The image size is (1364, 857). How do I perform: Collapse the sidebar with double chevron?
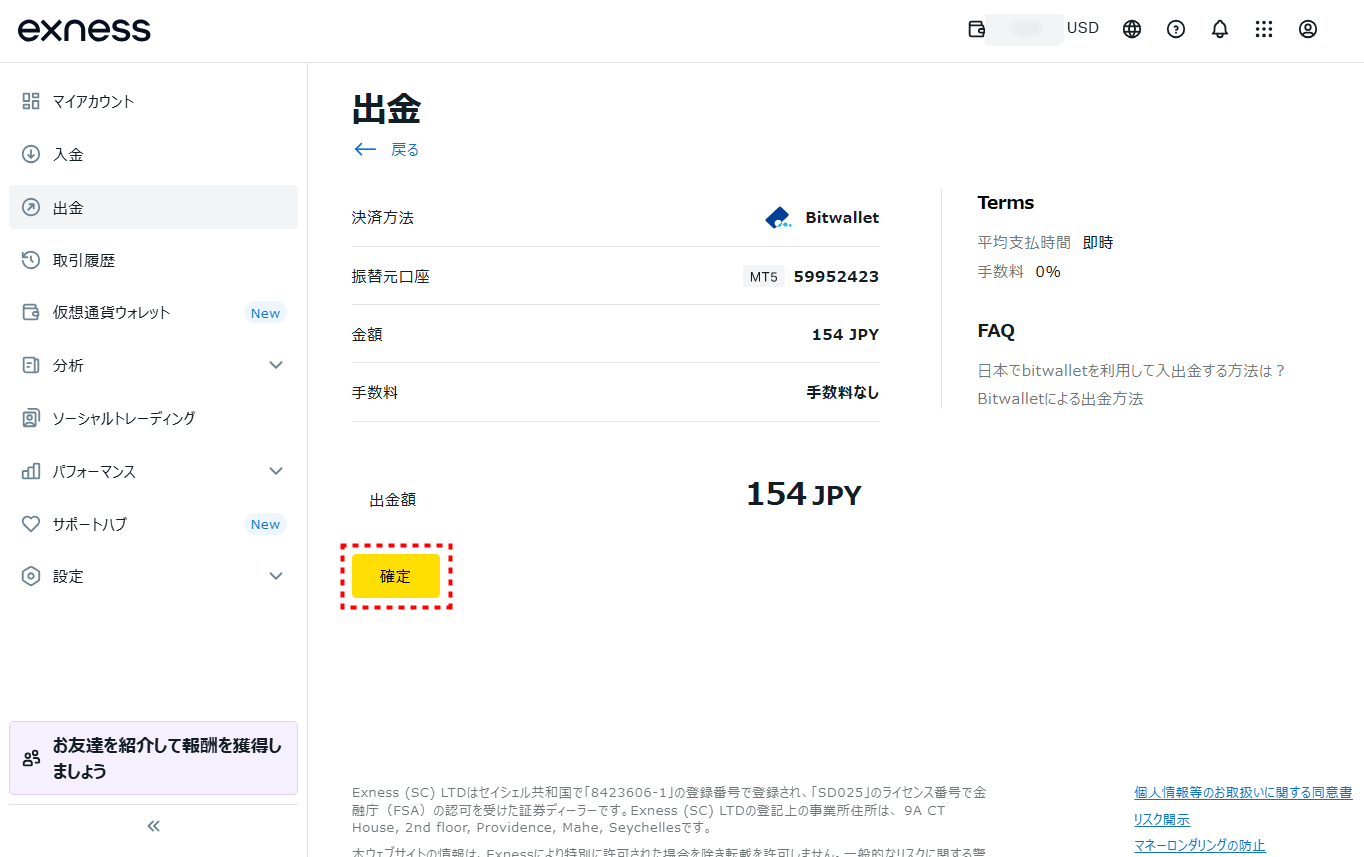(154, 826)
